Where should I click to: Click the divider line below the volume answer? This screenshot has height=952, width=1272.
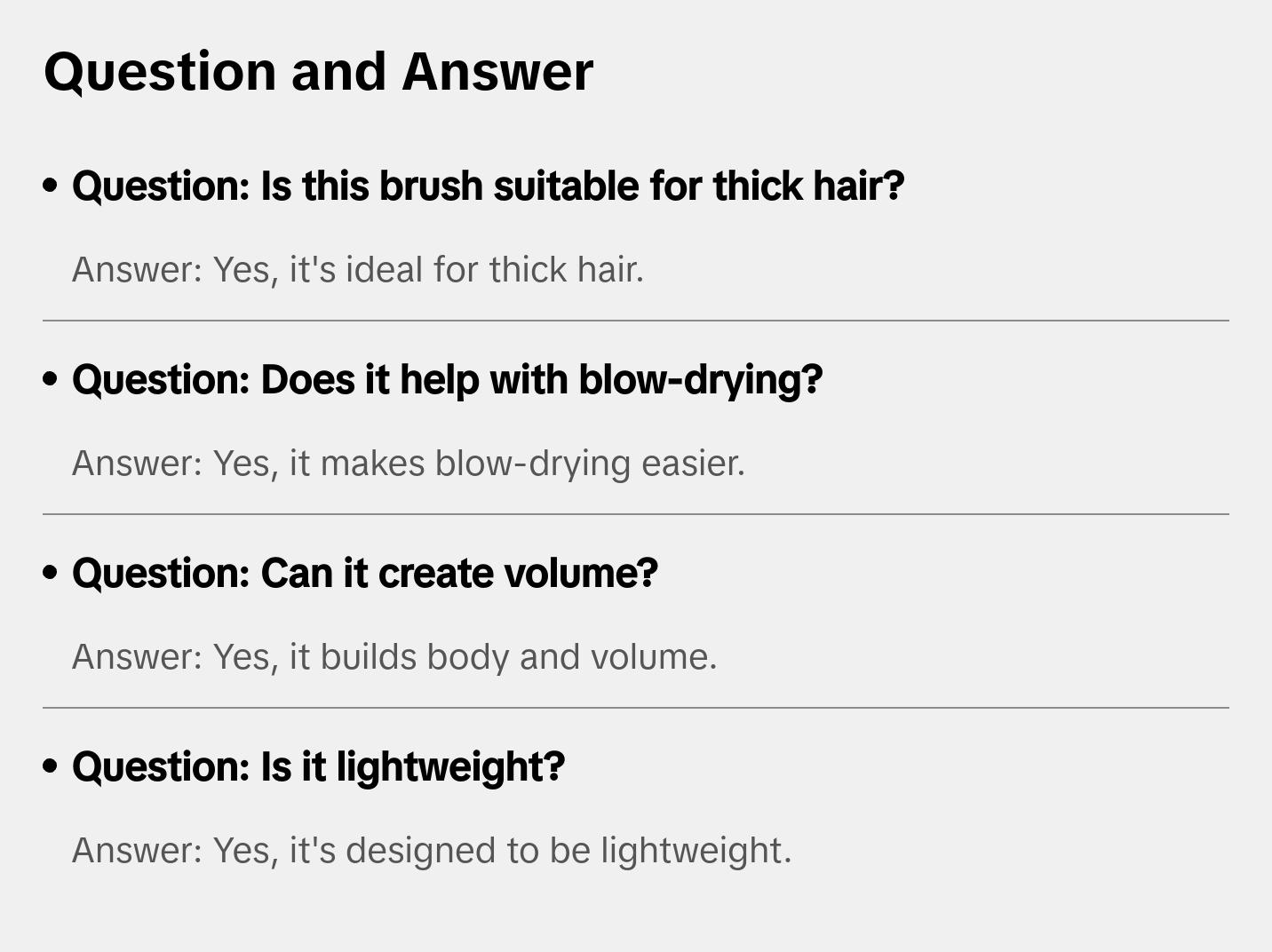point(636,708)
